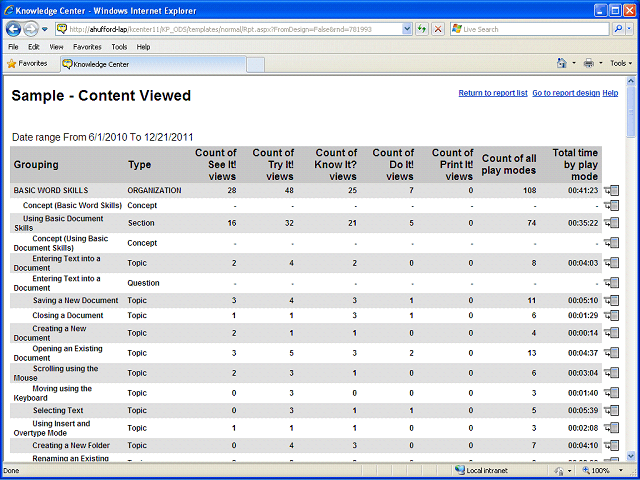
Task: Click the BASIC WORD SKILLS grouping text
Action: point(51,190)
